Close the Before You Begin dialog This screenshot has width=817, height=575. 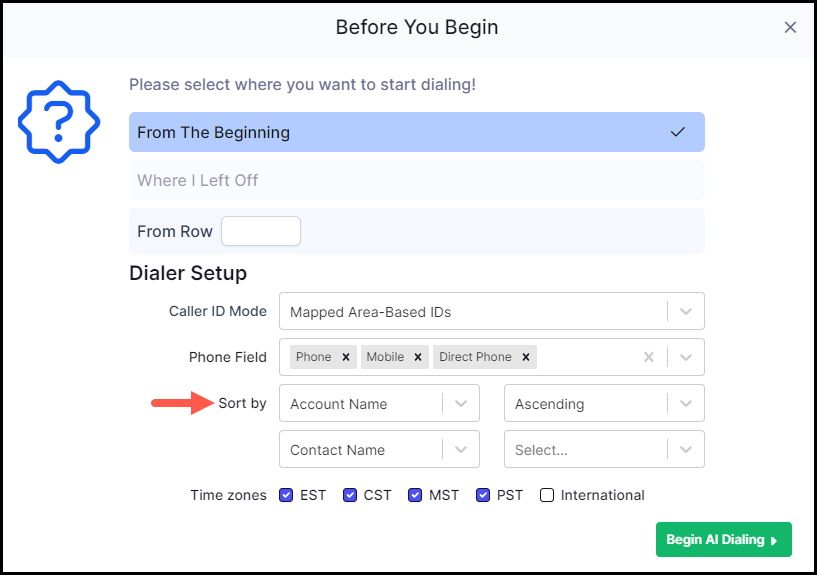tap(790, 28)
